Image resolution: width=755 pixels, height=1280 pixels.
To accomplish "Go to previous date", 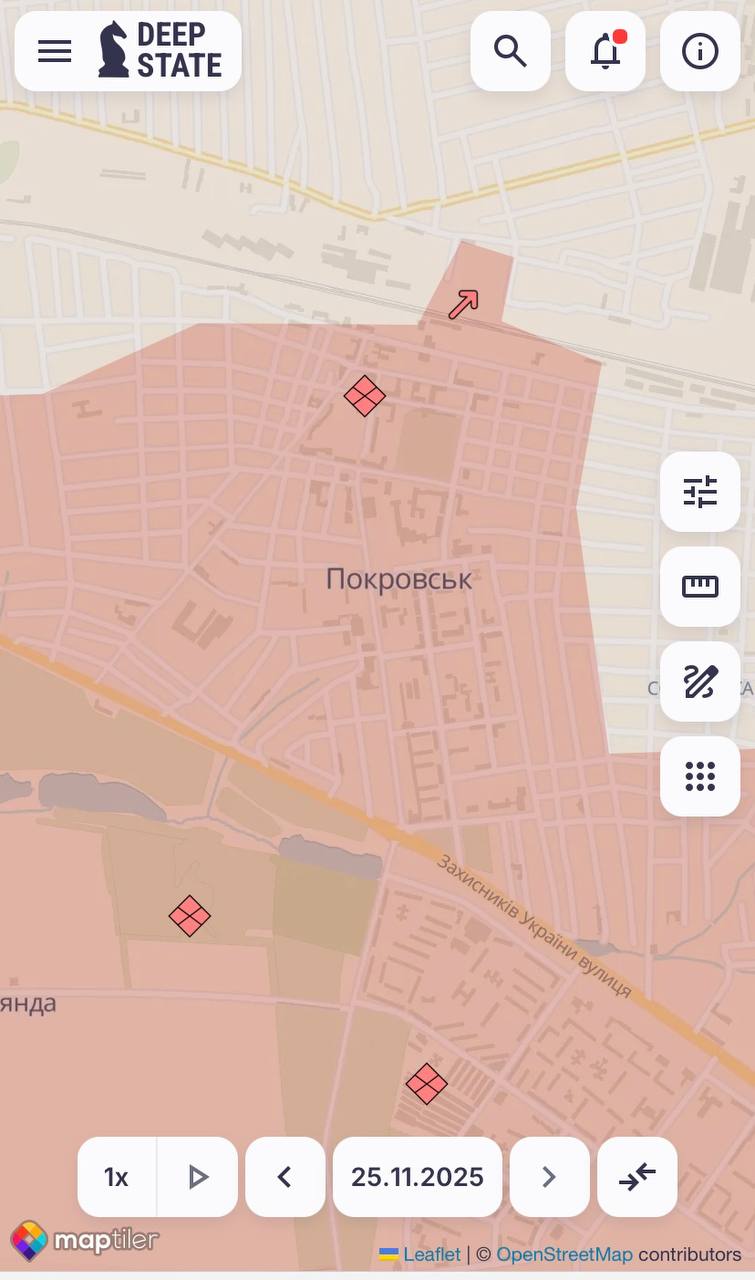I will pos(285,1177).
